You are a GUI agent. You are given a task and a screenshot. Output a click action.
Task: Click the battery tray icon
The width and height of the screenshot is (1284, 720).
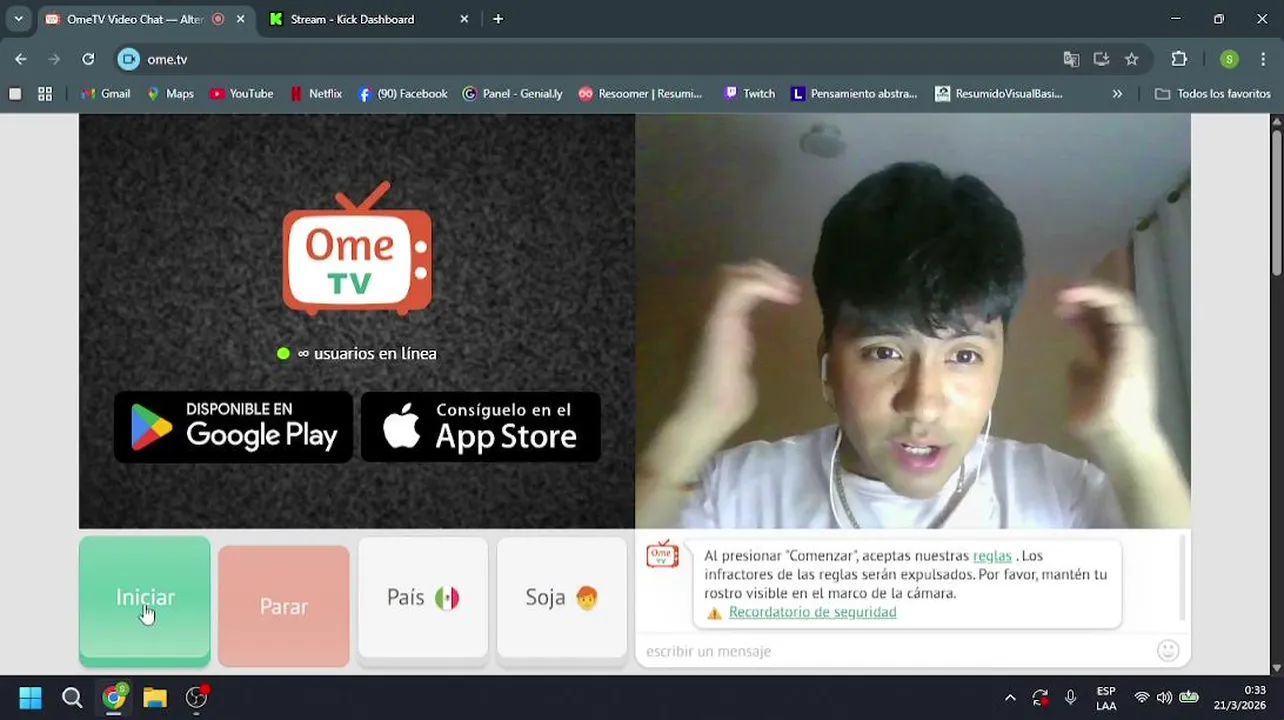(1189, 698)
